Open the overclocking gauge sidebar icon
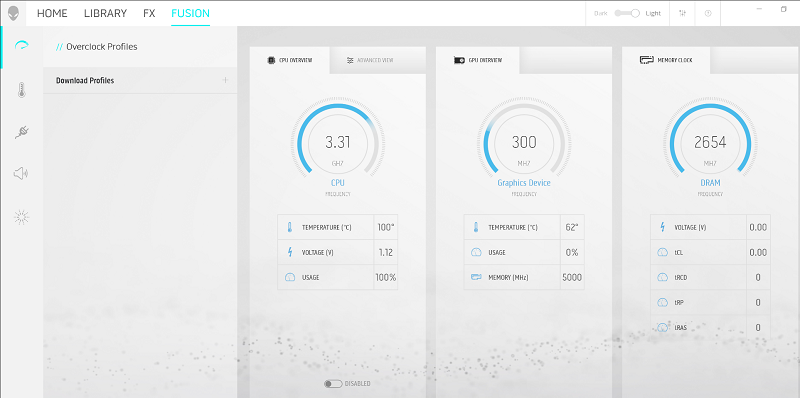 [x=21, y=46]
